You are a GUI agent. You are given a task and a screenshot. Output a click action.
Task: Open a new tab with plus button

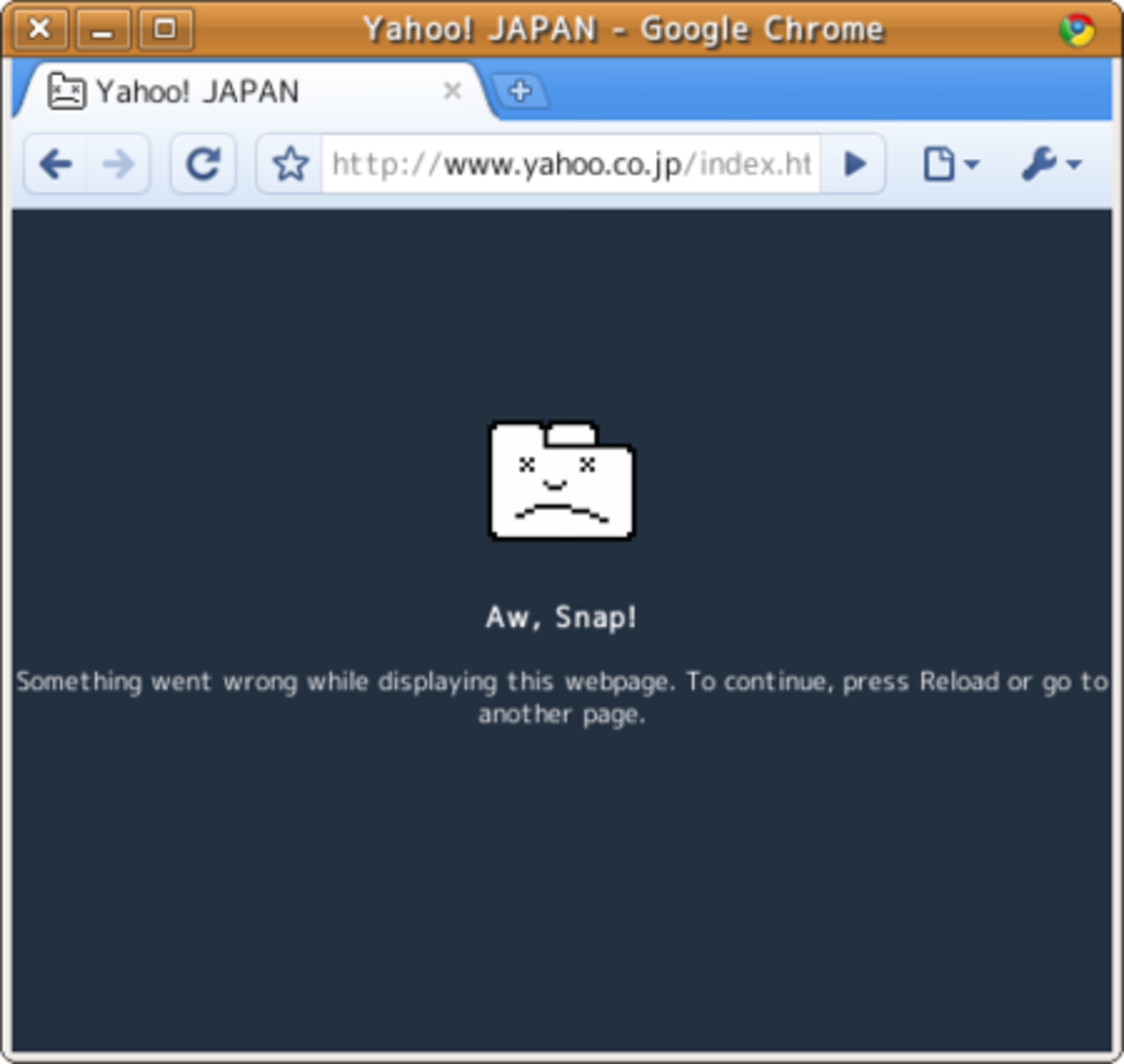(x=520, y=91)
